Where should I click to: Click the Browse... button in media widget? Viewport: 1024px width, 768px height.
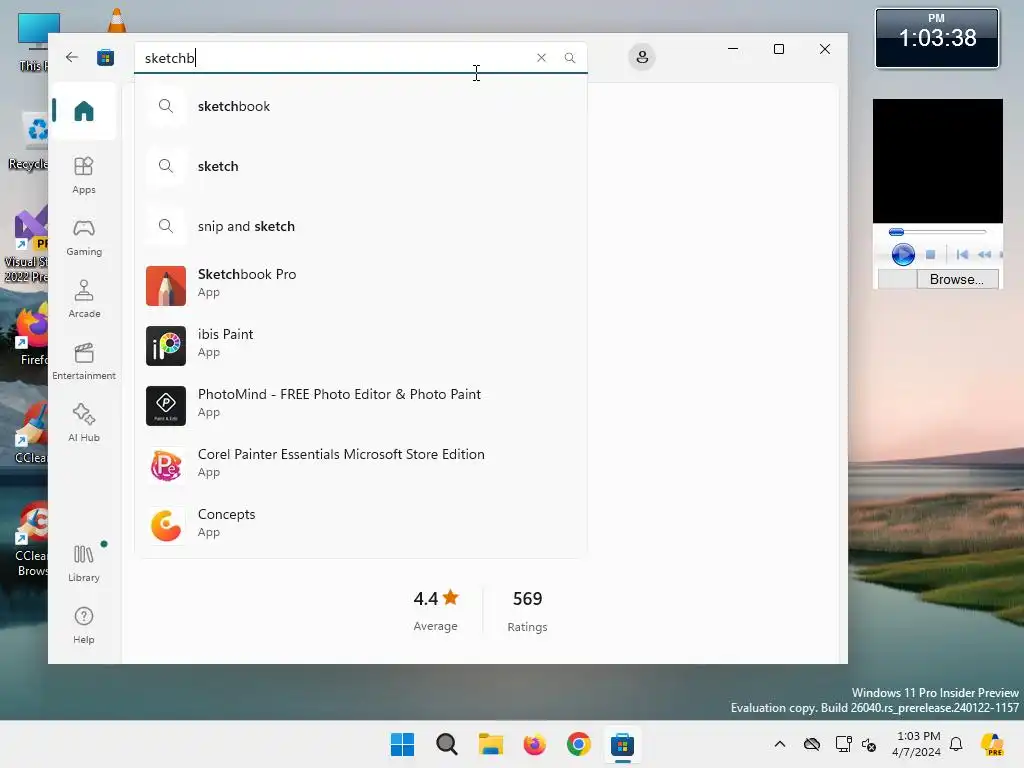pyautogui.click(x=956, y=279)
